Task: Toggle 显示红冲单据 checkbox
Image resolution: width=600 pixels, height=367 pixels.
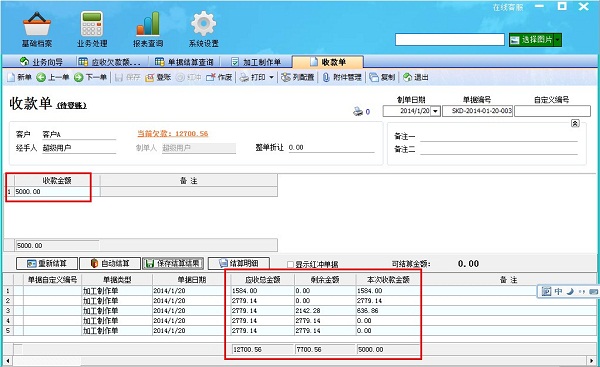Action: (x=290, y=264)
